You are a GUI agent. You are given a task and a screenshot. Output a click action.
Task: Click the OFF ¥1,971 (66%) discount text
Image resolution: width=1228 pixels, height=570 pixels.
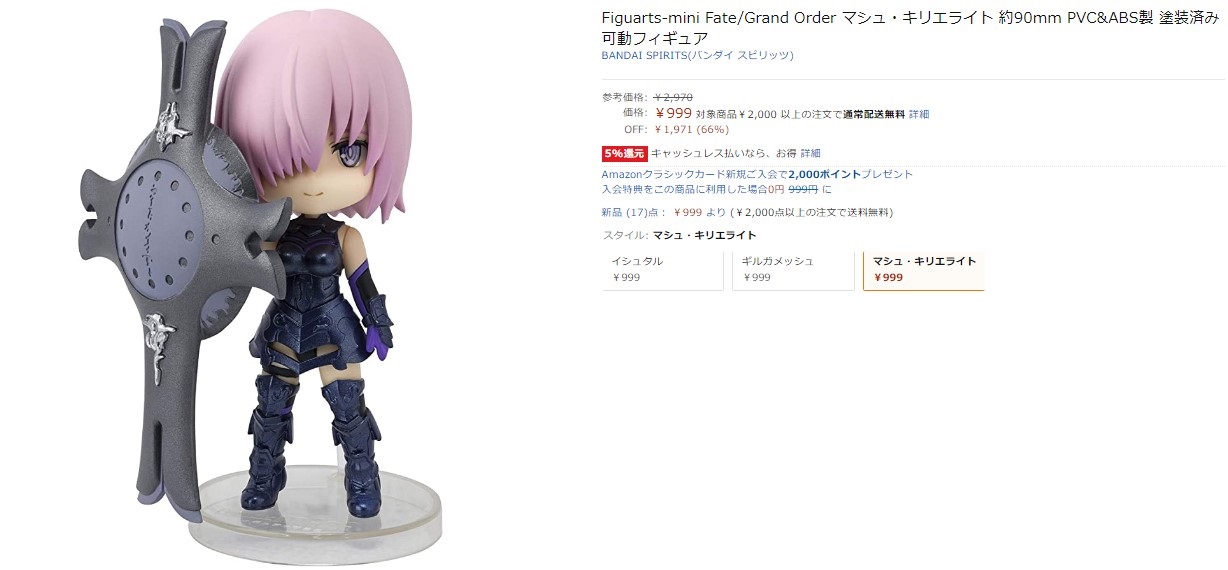point(676,129)
